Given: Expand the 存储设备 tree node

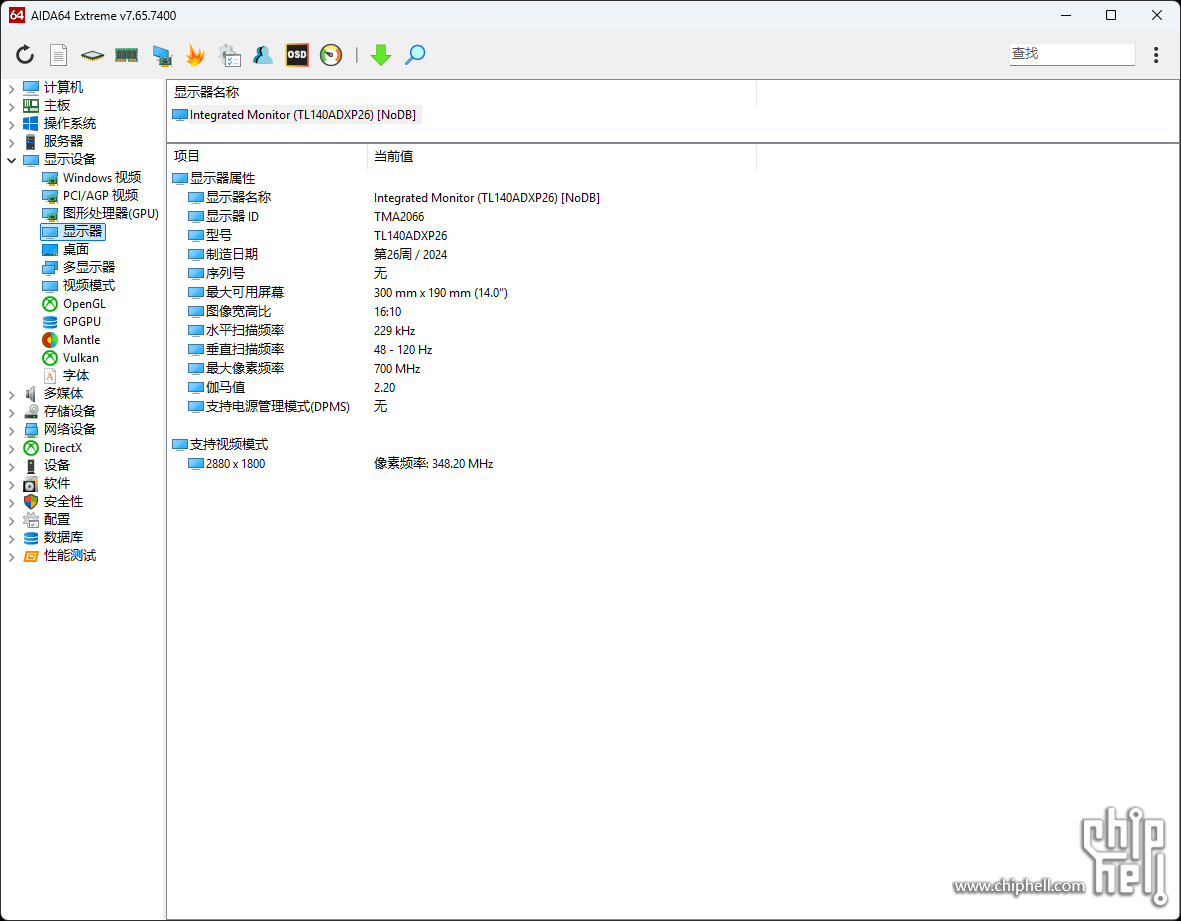Looking at the screenshot, I should point(11,412).
